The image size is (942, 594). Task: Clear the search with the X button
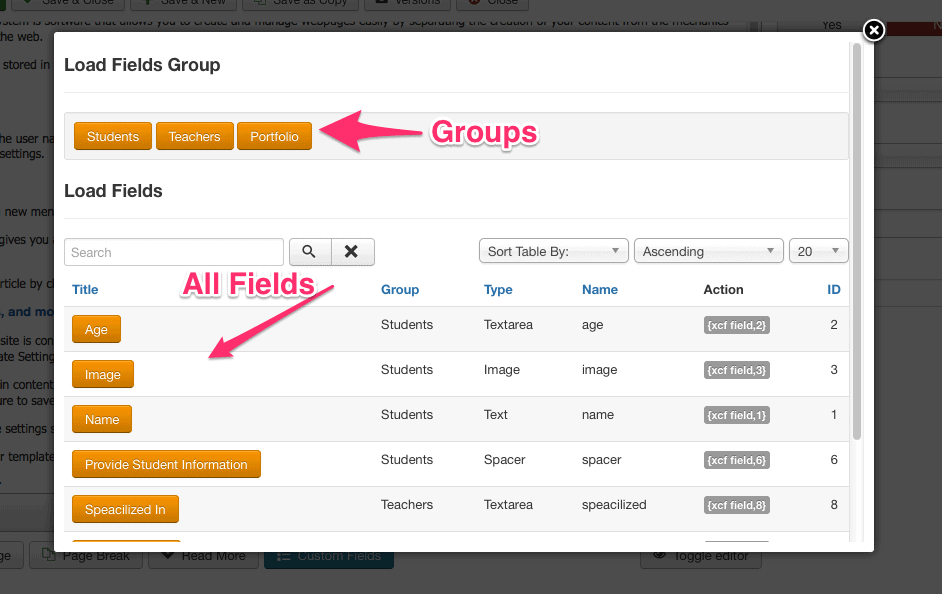click(x=351, y=252)
